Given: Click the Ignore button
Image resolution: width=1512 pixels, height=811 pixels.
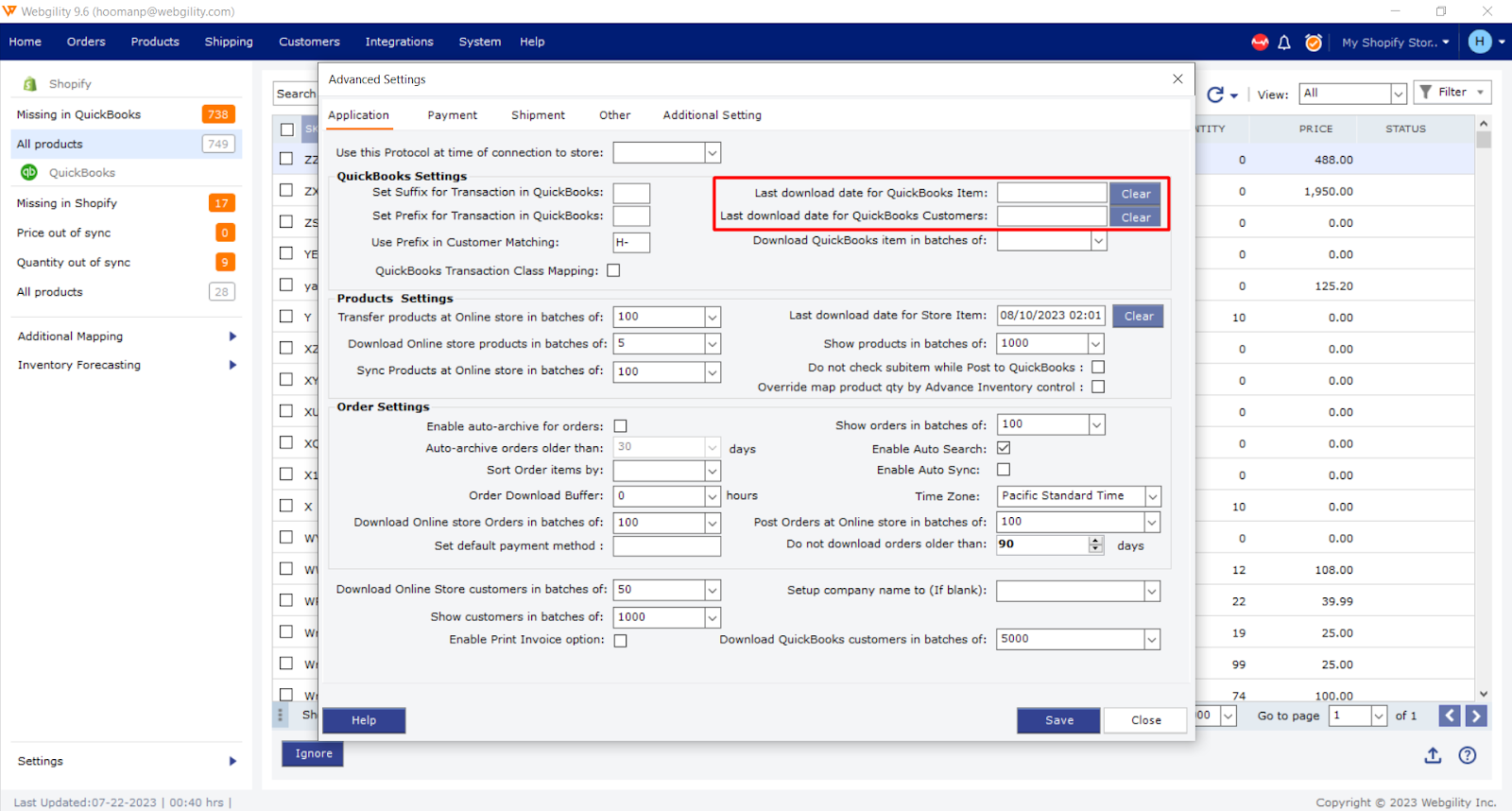Looking at the screenshot, I should pos(313,753).
